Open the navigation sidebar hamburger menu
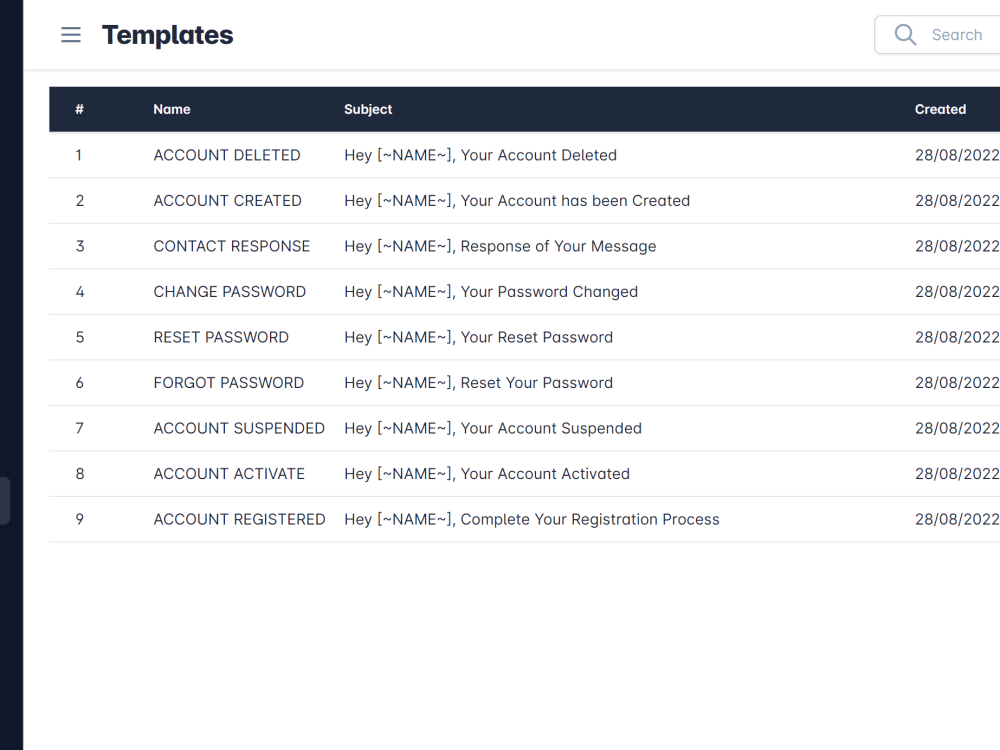The image size is (1000, 750). click(70, 34)
